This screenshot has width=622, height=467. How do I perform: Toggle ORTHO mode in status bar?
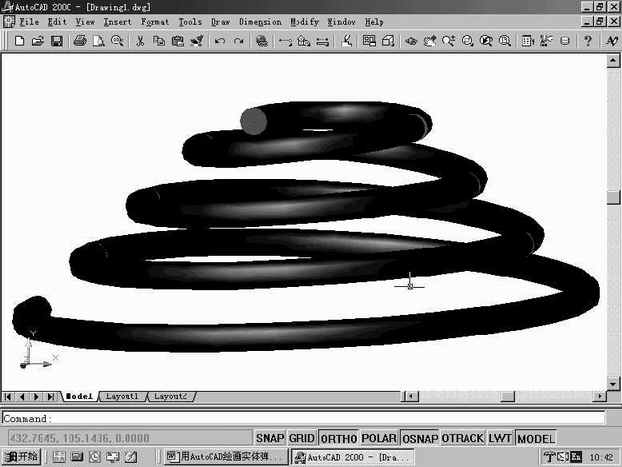click(x=338, y=438)
